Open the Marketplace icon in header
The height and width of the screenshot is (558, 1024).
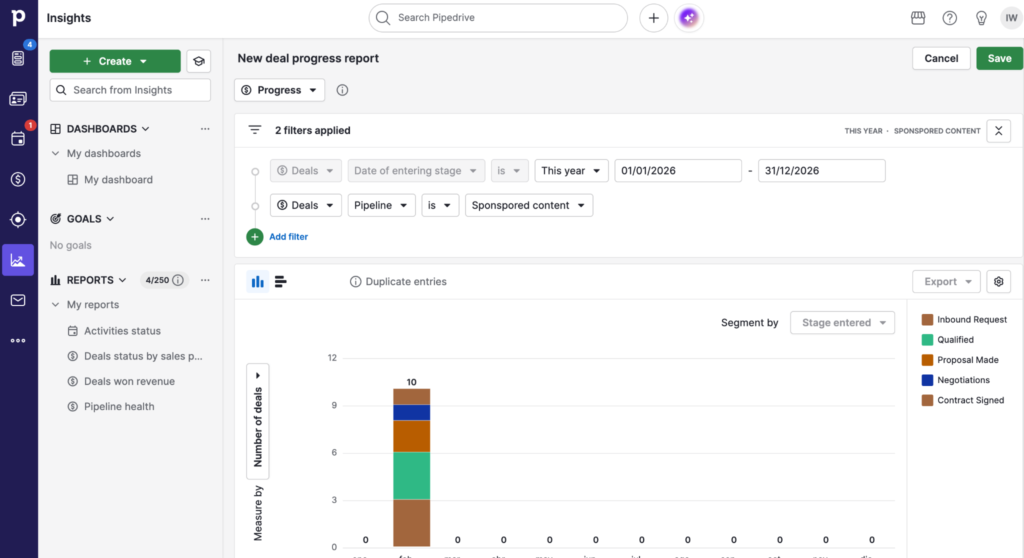point(918,18)
